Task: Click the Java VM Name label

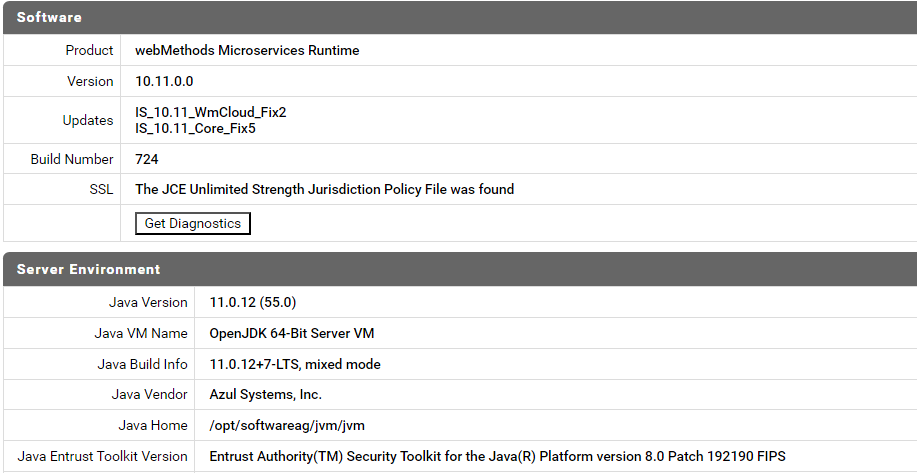Action: click(x=141, y=333)
